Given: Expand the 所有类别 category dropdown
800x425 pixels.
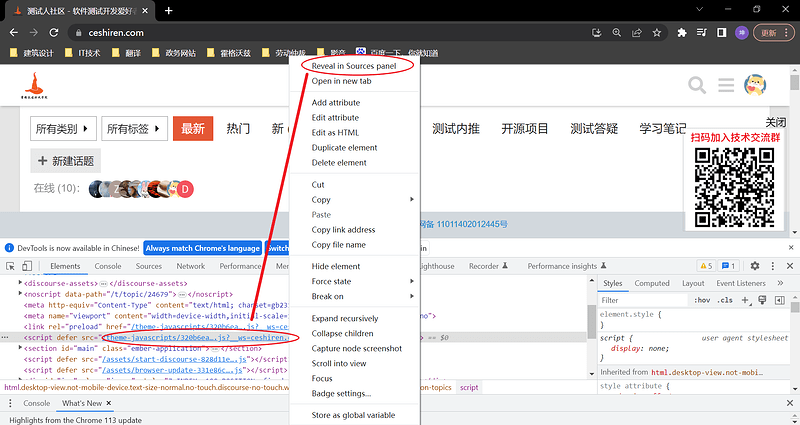Looking at the screenshot, I should click(x=63, y=129).
